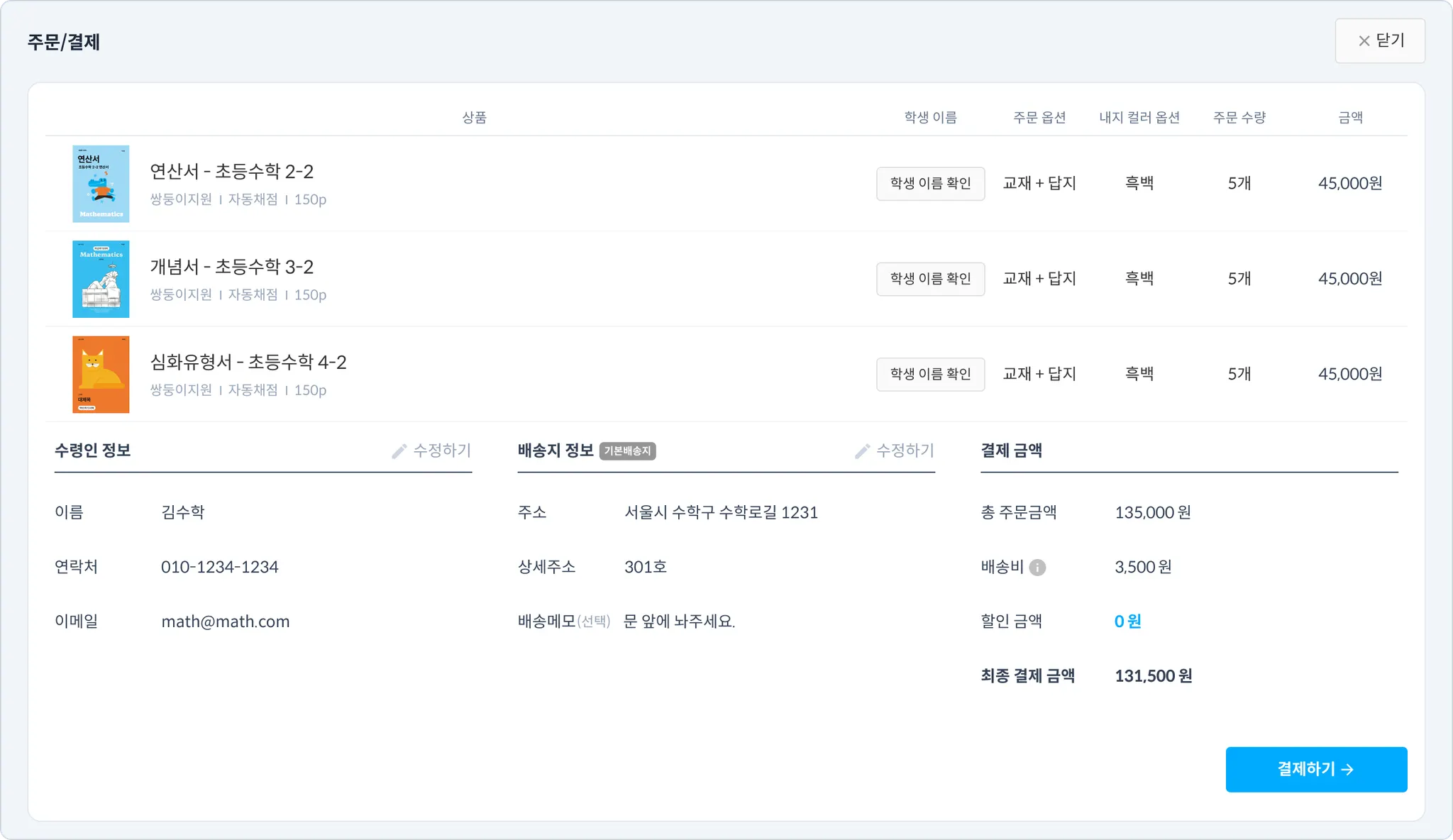1453x840 pixels.
Task: Click the 연산서 - 초등수학 2-2 title
Action: click(231, 172)
